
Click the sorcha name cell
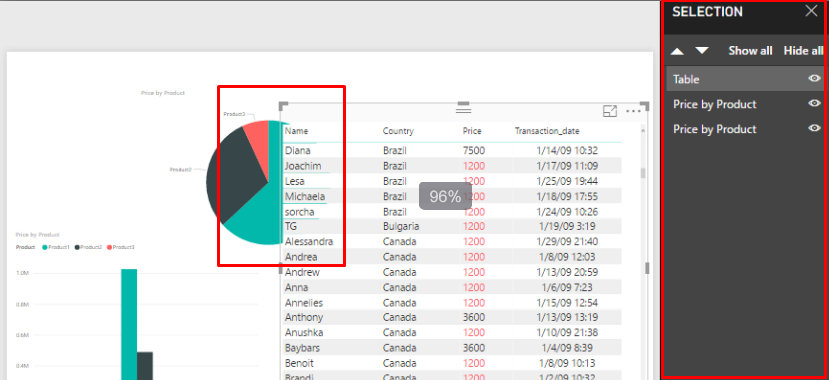tap(299, 212)
